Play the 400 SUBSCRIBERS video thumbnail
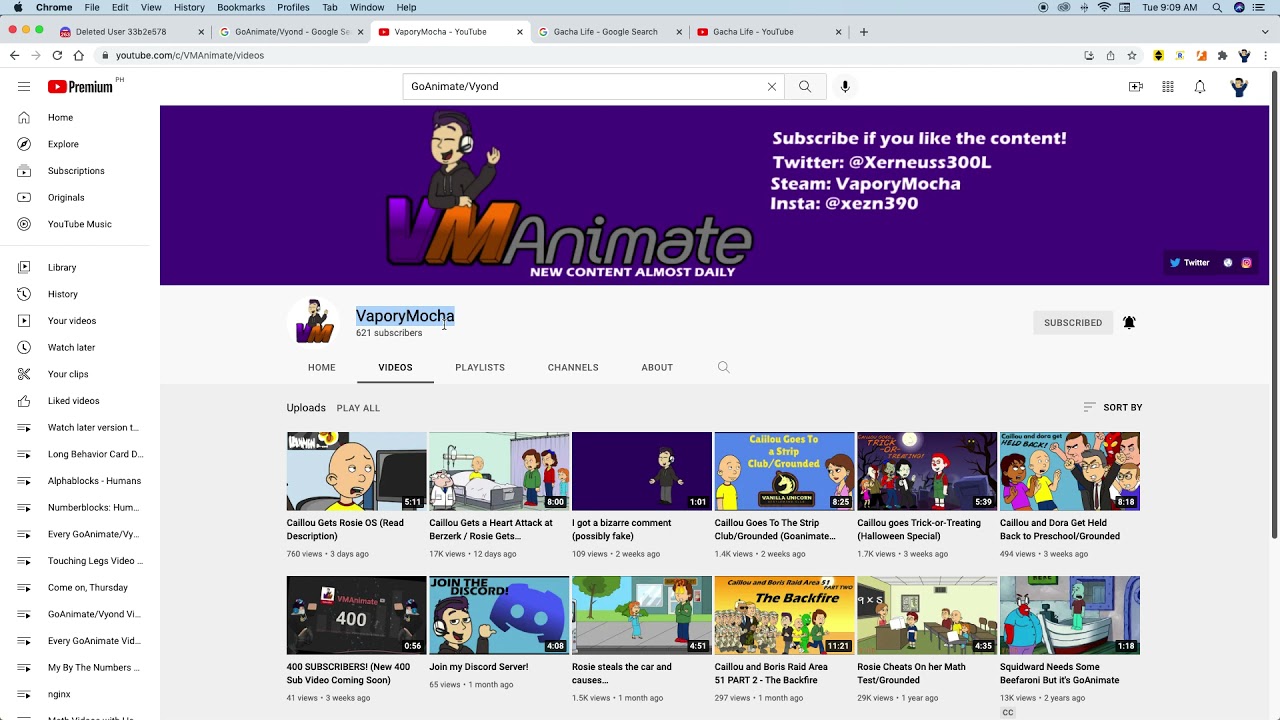This screenshot has width=1280, height=720. coord(357,615)
